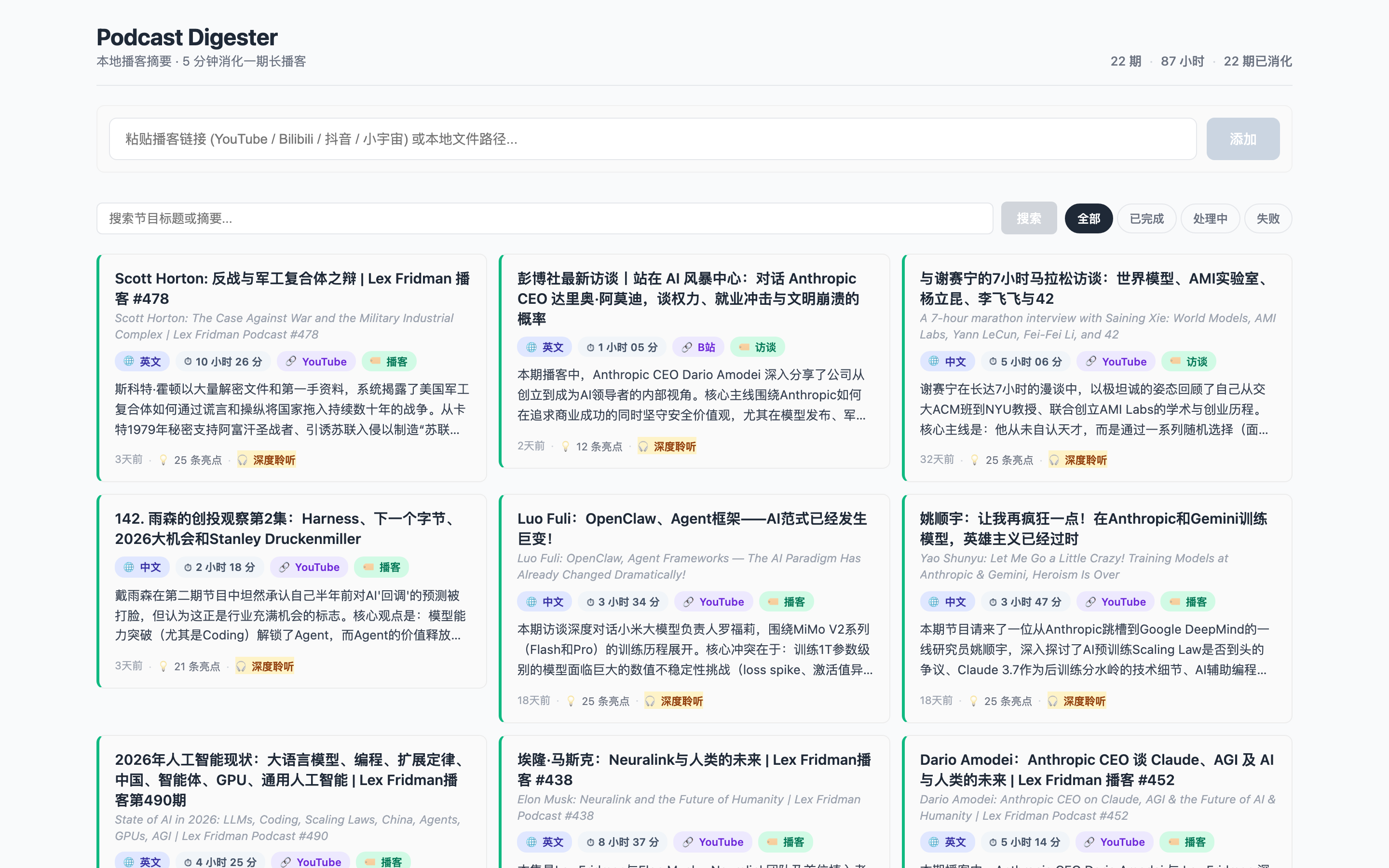Show 处理中 episodes
This screenshot has width=1389, height=868.
pyautogui.click(x=1210, y=218)
